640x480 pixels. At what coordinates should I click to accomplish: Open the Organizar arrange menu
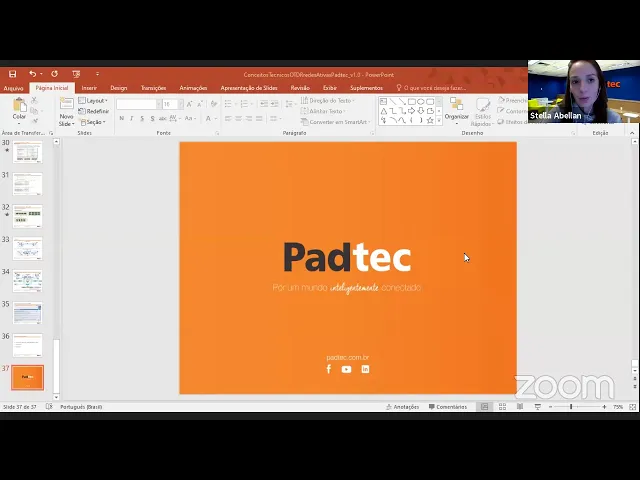click(x=457, y=111)
